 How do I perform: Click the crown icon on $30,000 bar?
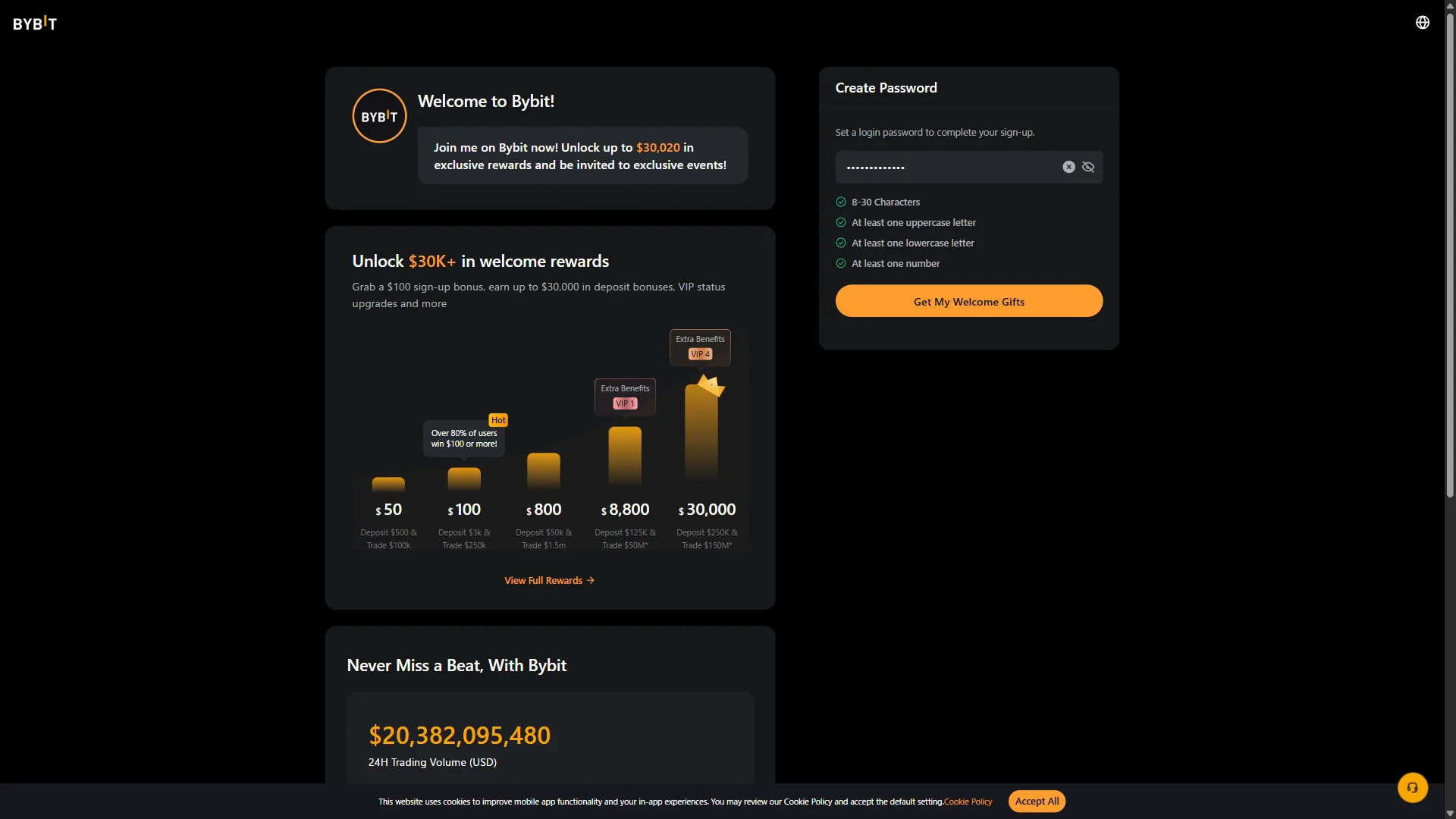(711, 385)
